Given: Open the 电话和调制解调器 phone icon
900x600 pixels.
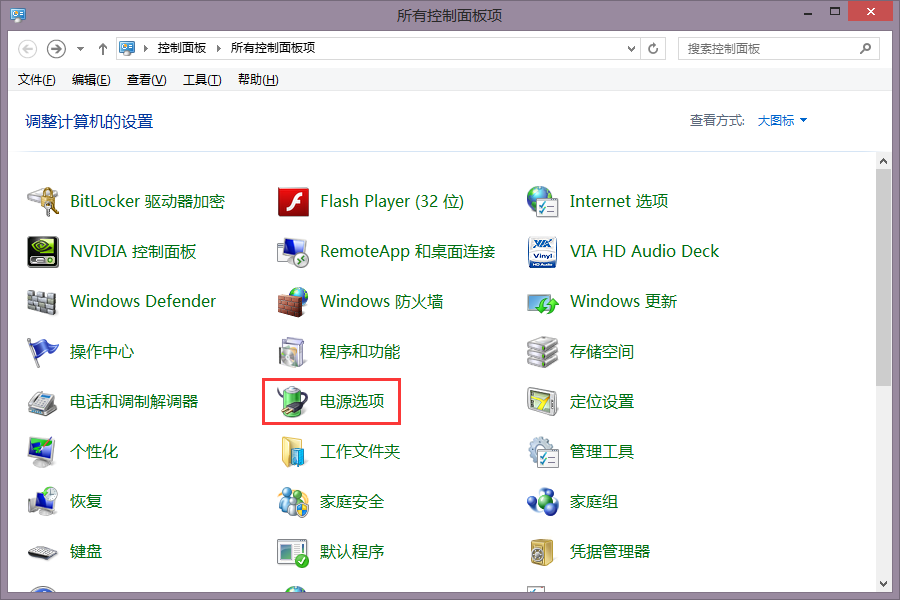Looking at the screenshot, I should [x=43, y=402].
